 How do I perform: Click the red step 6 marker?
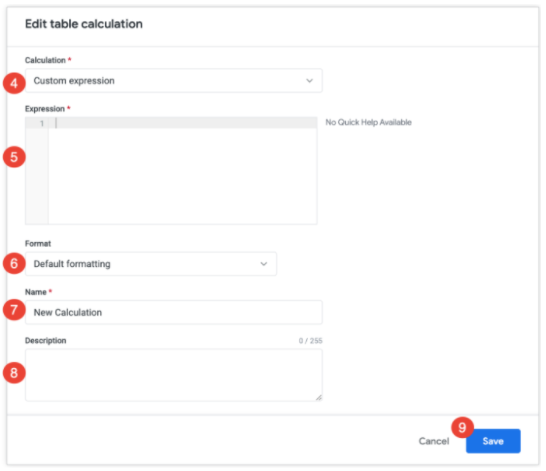click(x=14, y=263)
